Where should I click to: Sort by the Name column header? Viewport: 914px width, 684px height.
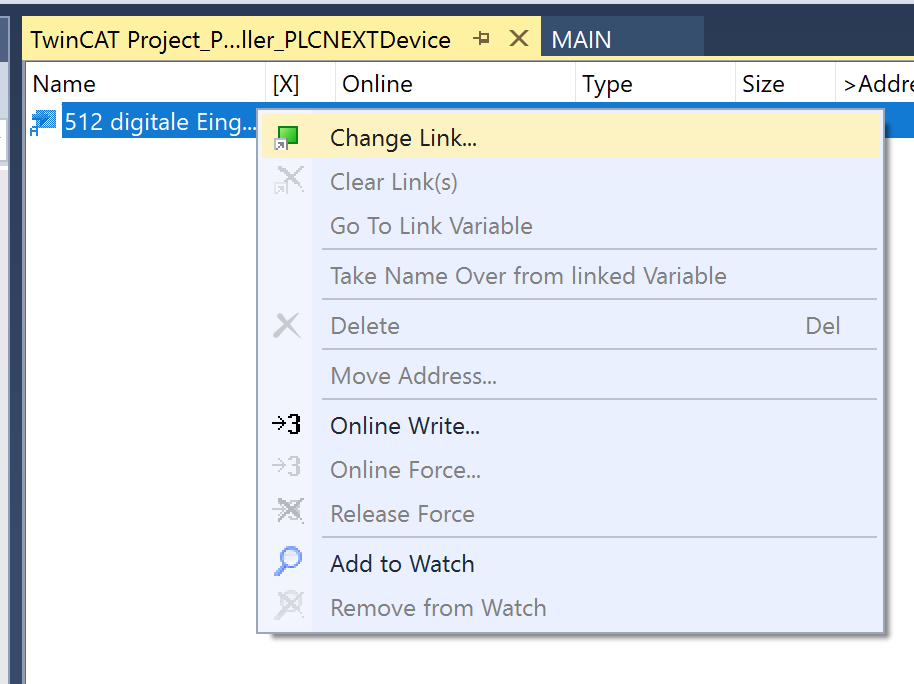point(146,84)
